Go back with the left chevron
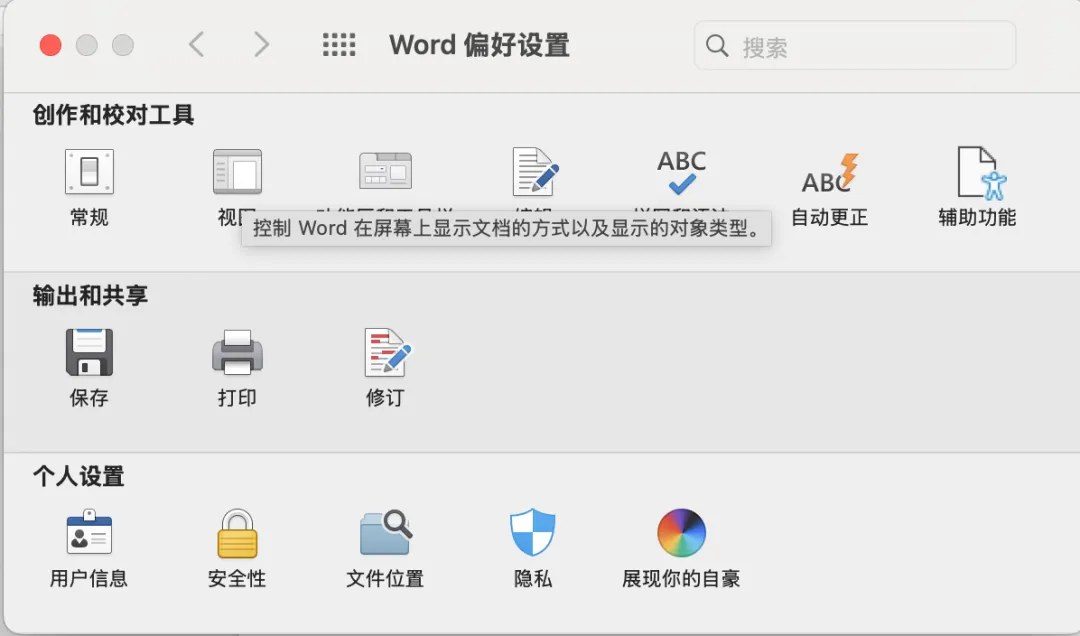The height and width of the screenshot is (636, 1080). [x=197, y=45]
